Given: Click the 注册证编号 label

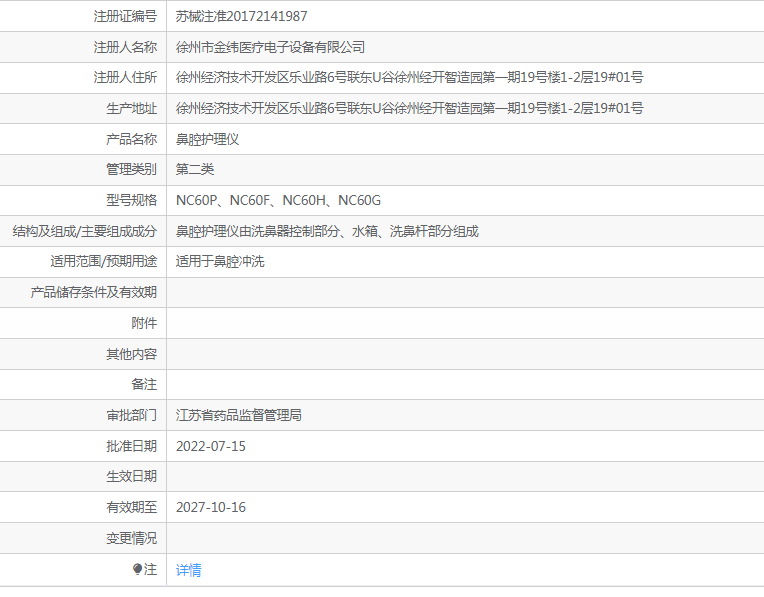Looking at the screenshot, I should click(125, 16).
